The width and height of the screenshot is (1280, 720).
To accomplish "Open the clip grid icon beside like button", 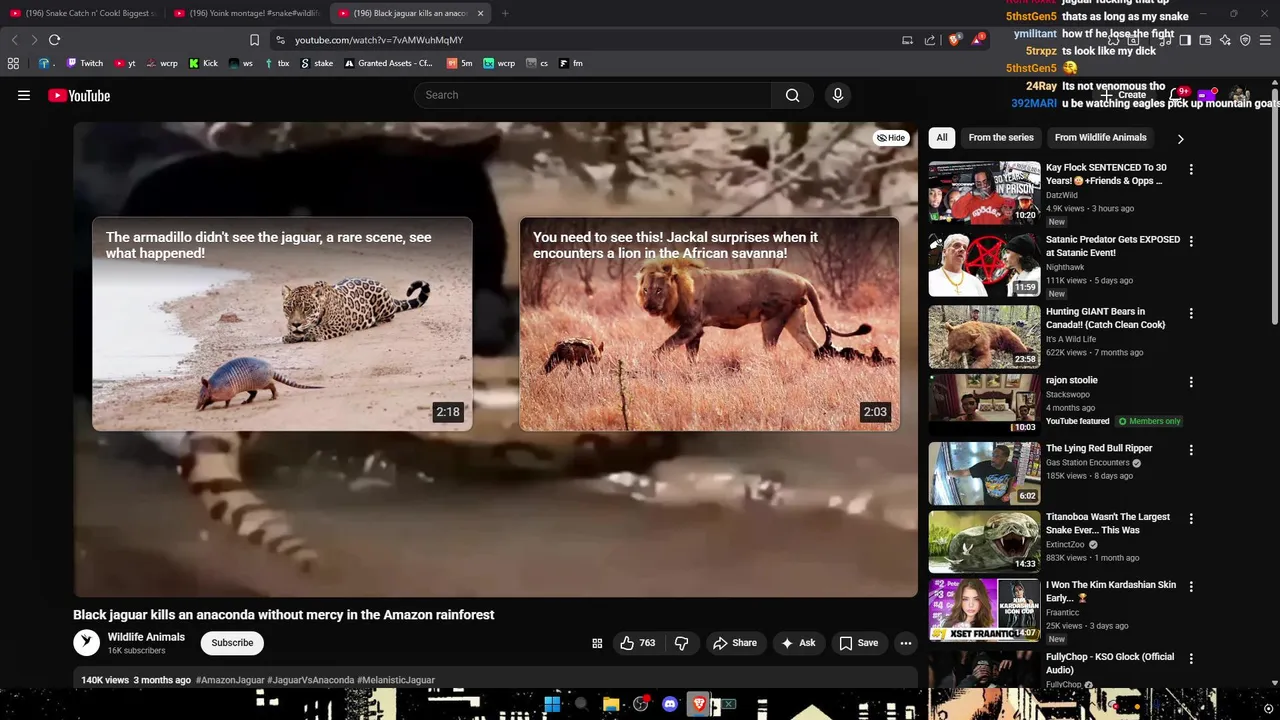I will pyautogui.click(x=597, y=643).
